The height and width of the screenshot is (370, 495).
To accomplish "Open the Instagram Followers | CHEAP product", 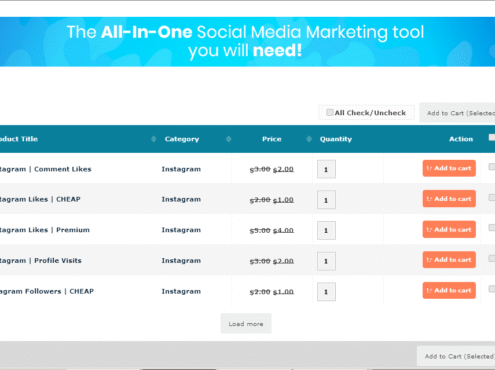I will 47,291.
